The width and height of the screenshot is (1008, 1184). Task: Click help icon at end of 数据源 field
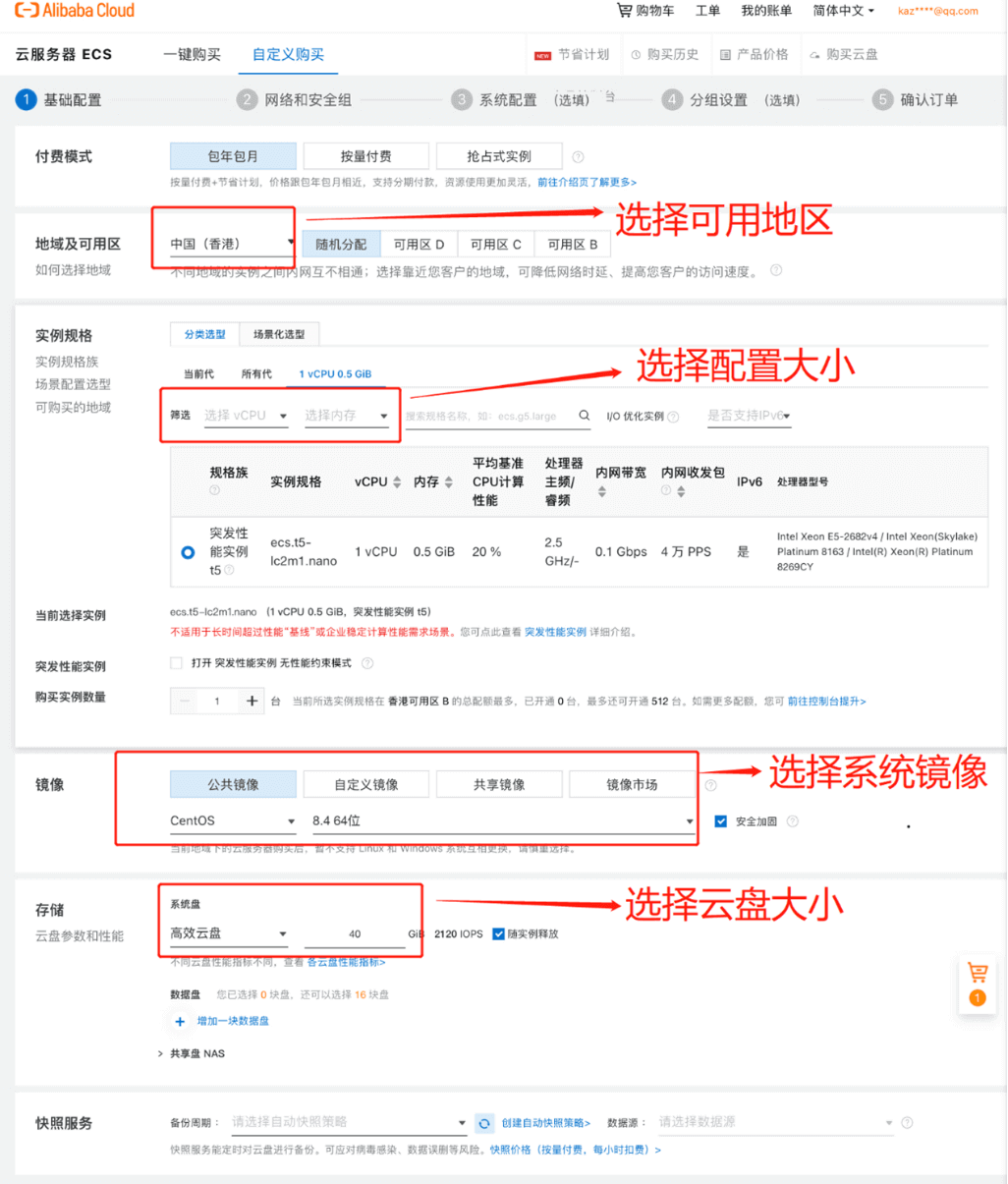(907, 1122)
